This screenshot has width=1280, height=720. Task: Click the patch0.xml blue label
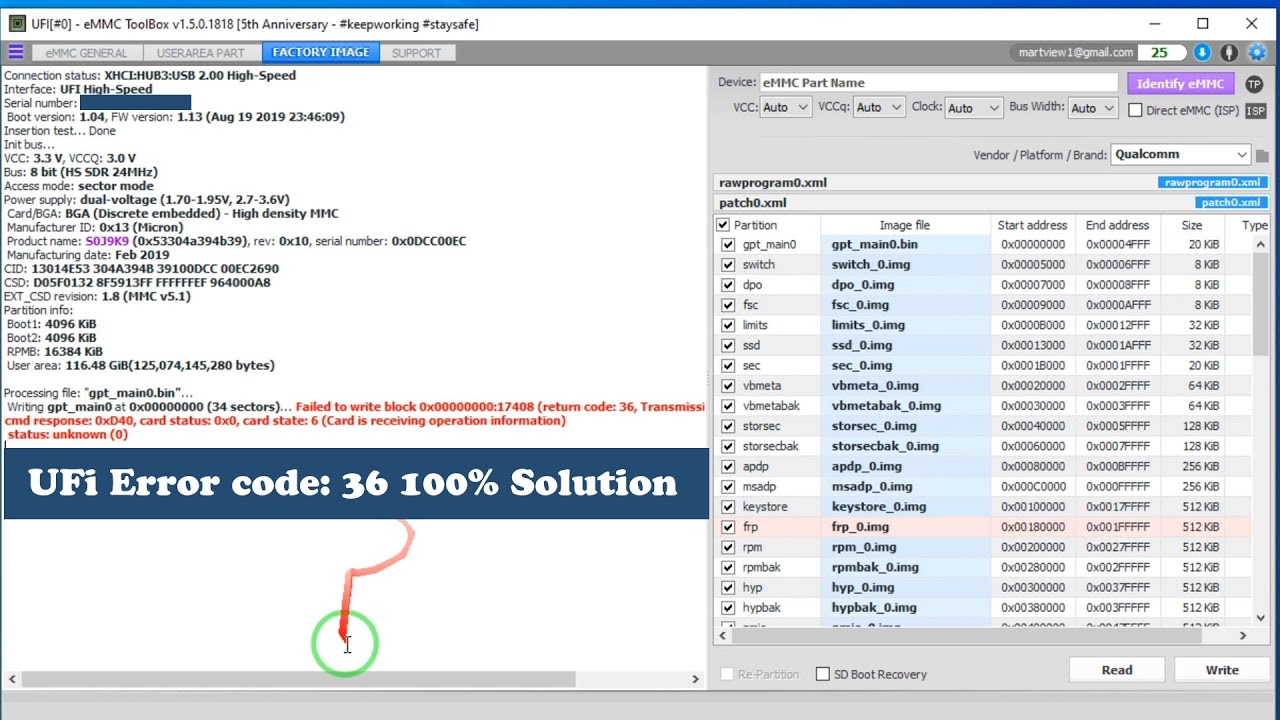[x=1230, y=203]
